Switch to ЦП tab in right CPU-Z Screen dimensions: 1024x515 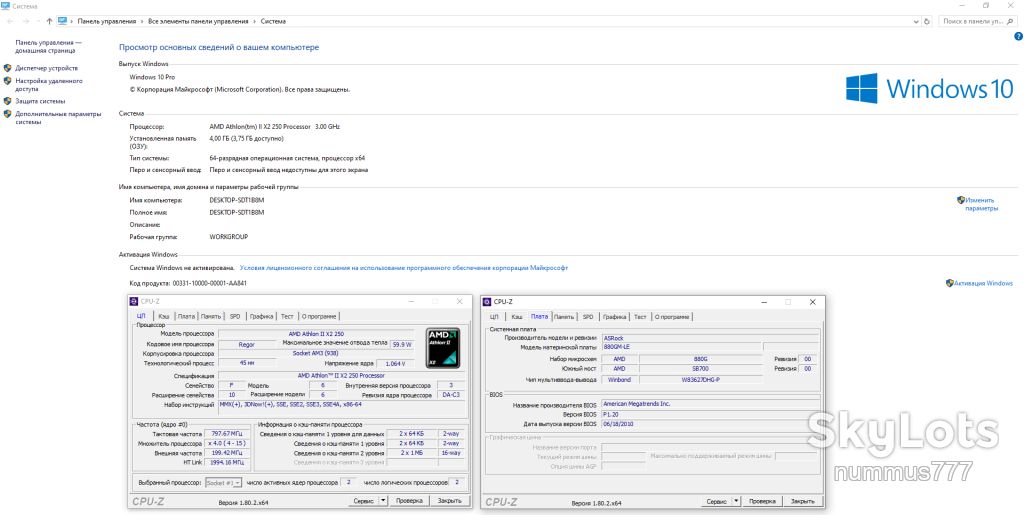[494, 317]
